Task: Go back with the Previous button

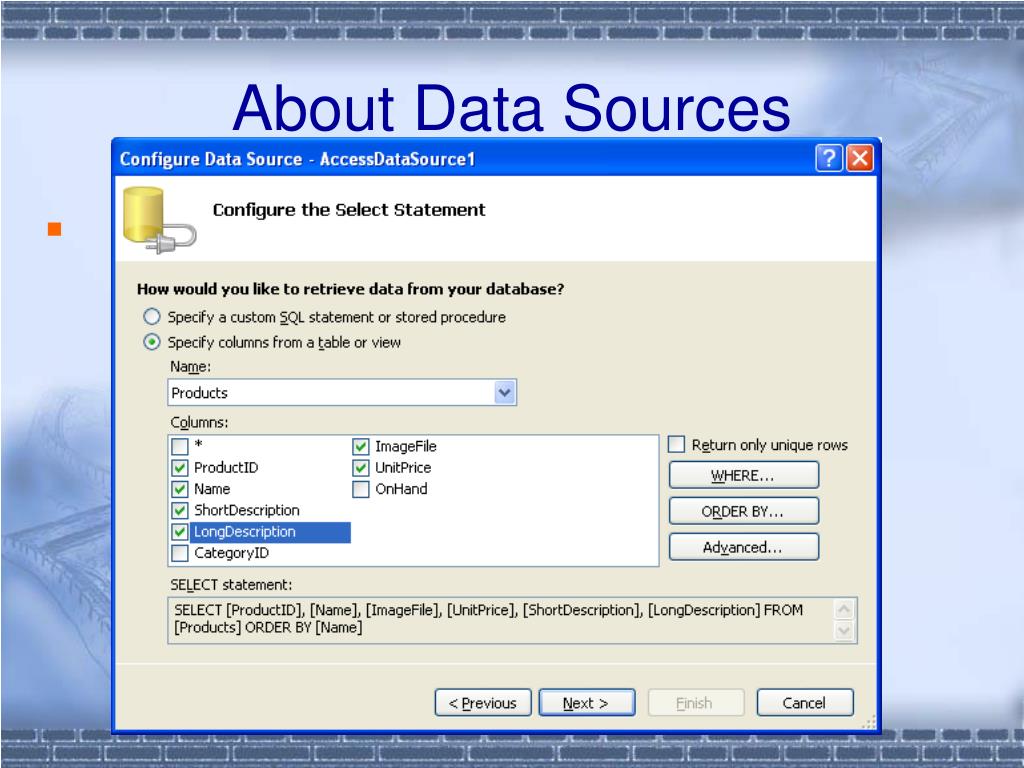Action: (483, 703)
